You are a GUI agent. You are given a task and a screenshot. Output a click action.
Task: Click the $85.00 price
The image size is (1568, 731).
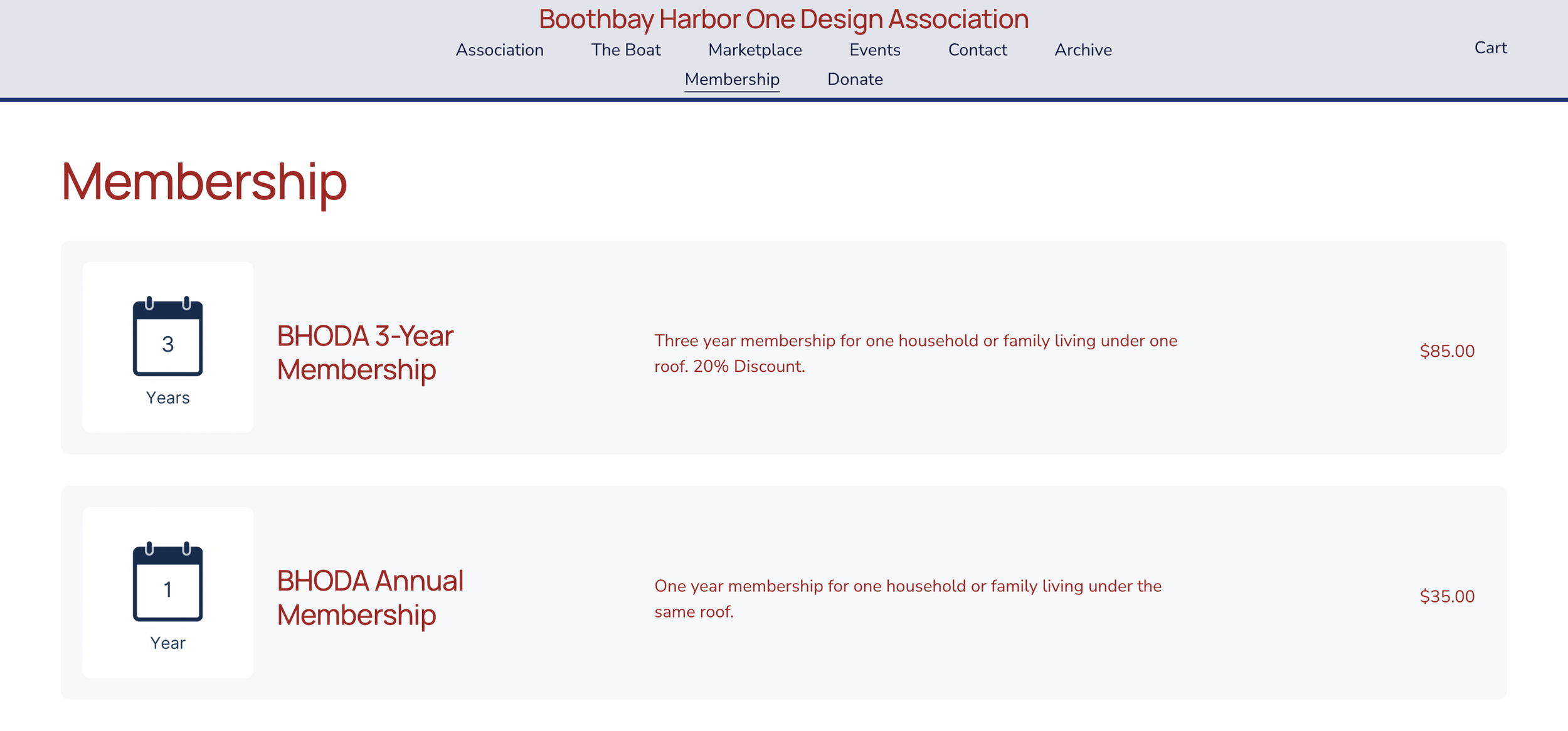1447,351
